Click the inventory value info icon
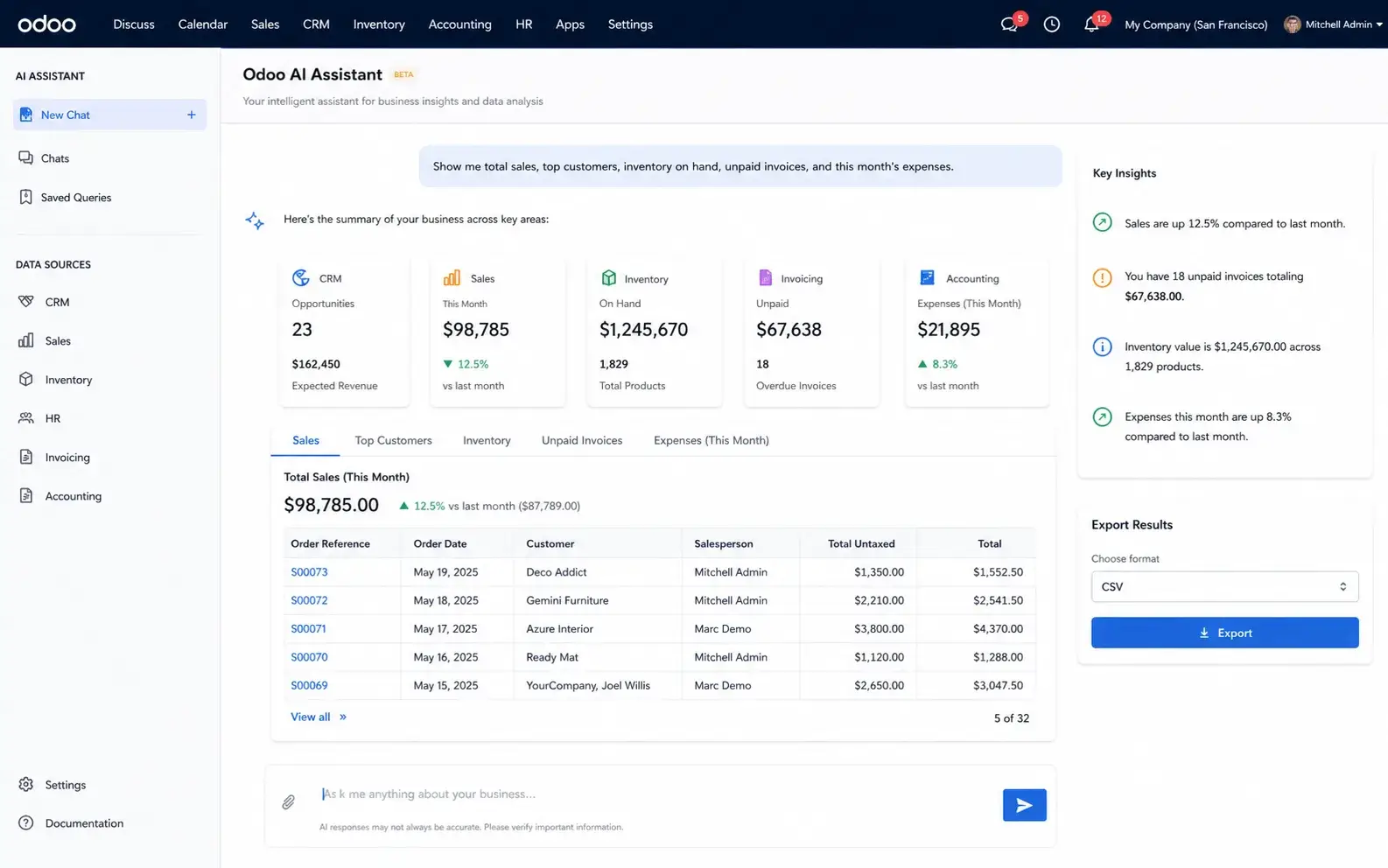 (1103, 346)
